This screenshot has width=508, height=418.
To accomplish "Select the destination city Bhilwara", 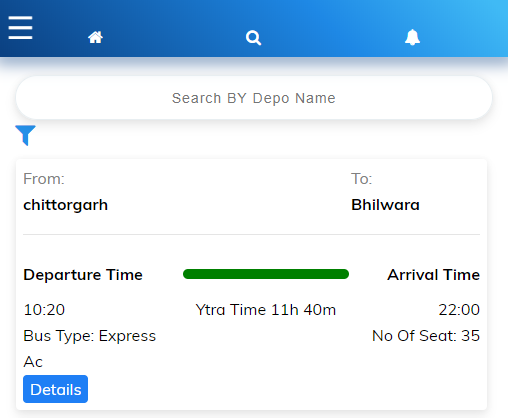I will click(x=385, y=205).
